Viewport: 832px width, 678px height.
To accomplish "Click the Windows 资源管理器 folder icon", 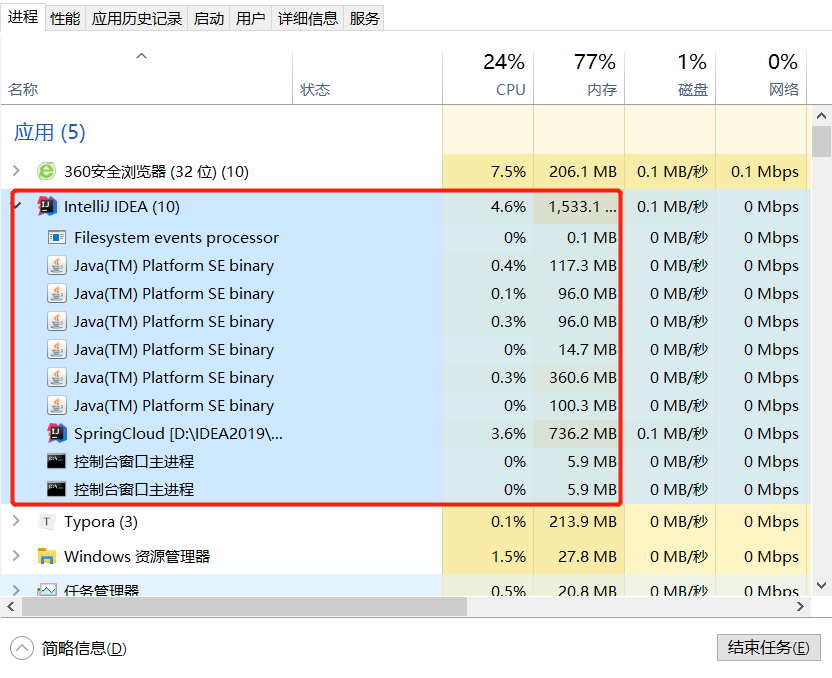I will pos(46,556).
